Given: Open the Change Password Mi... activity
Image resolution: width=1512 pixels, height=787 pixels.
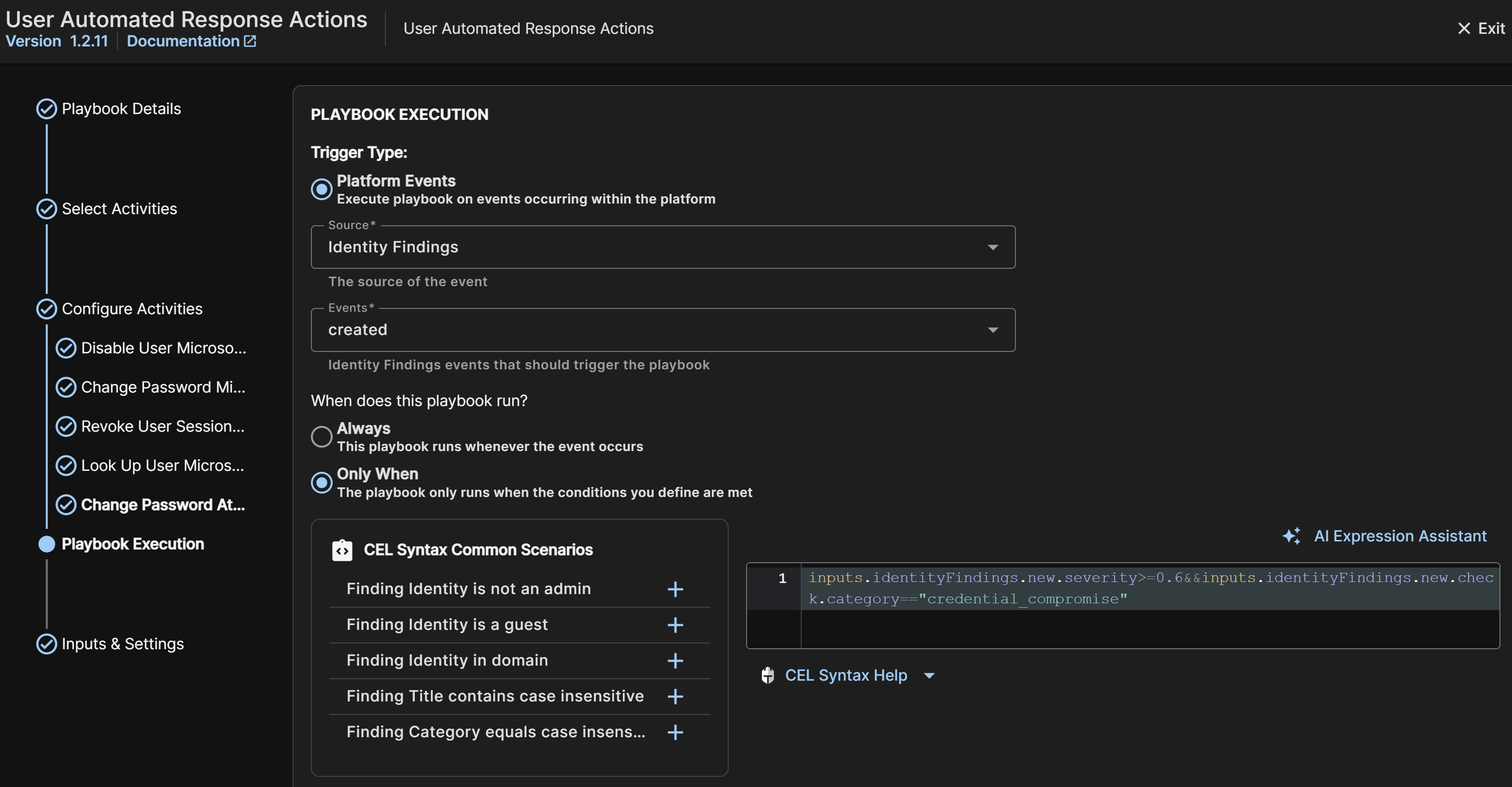Looking at the screenshot, I should click(163, 387).
